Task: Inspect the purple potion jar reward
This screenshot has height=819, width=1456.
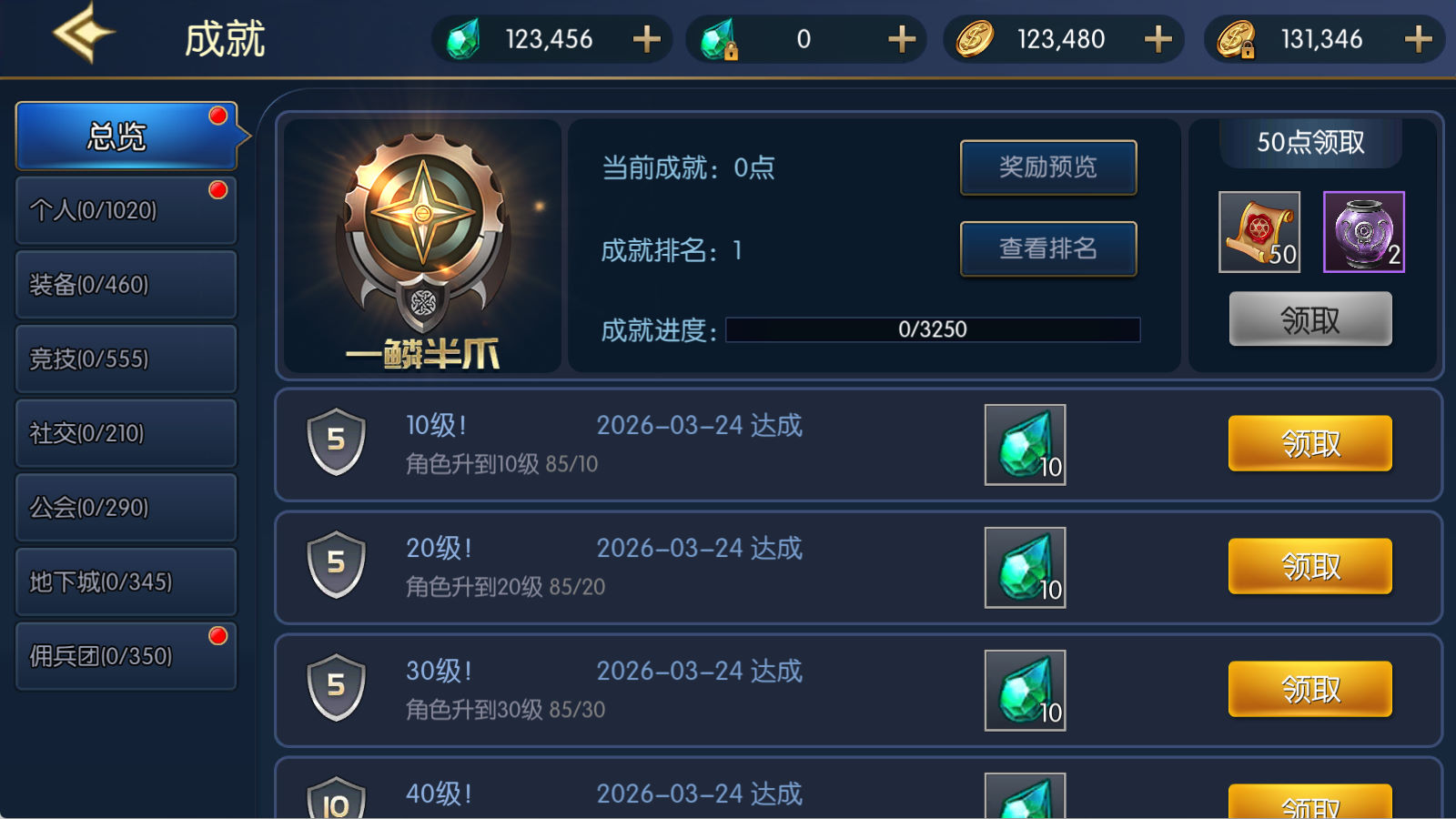Action: [x=1363, y=232]
